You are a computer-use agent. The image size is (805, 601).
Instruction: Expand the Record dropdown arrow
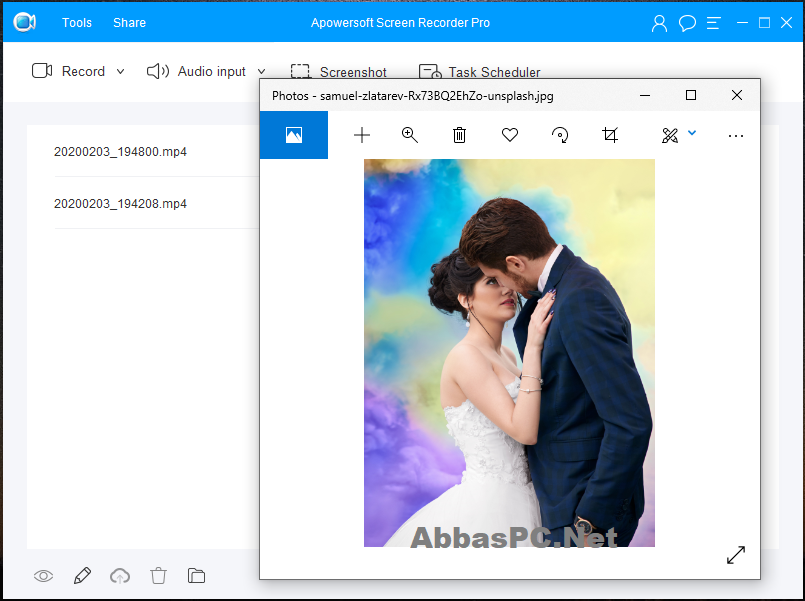coord(121,71)
